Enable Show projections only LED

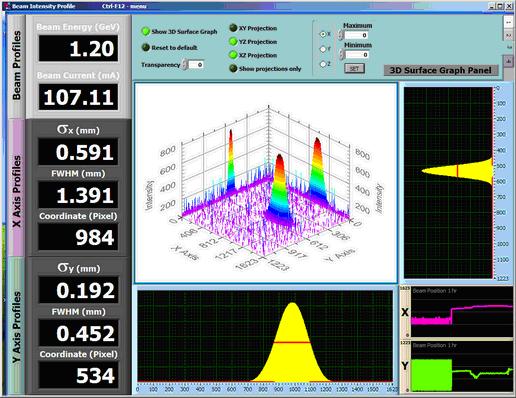pos(233,69)
